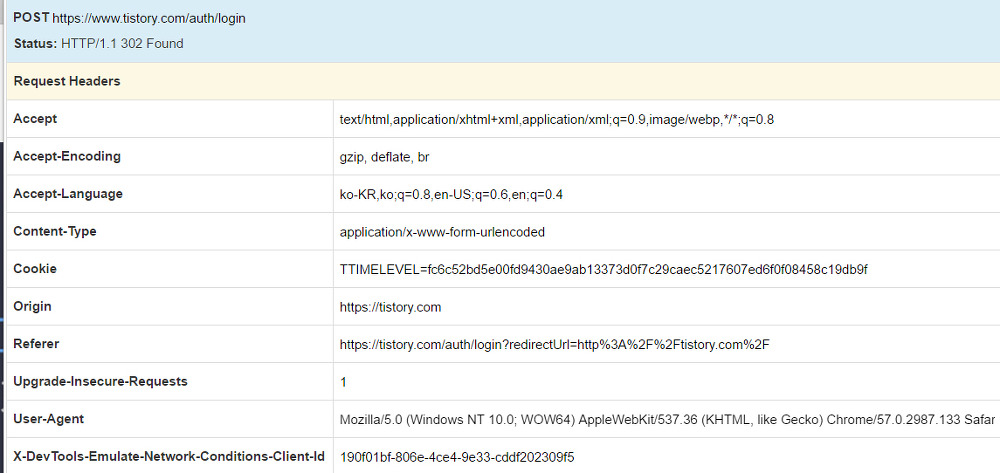Select the Origin header name
The width and height of the screenshot is (1000, 473).
click(33, 307)
